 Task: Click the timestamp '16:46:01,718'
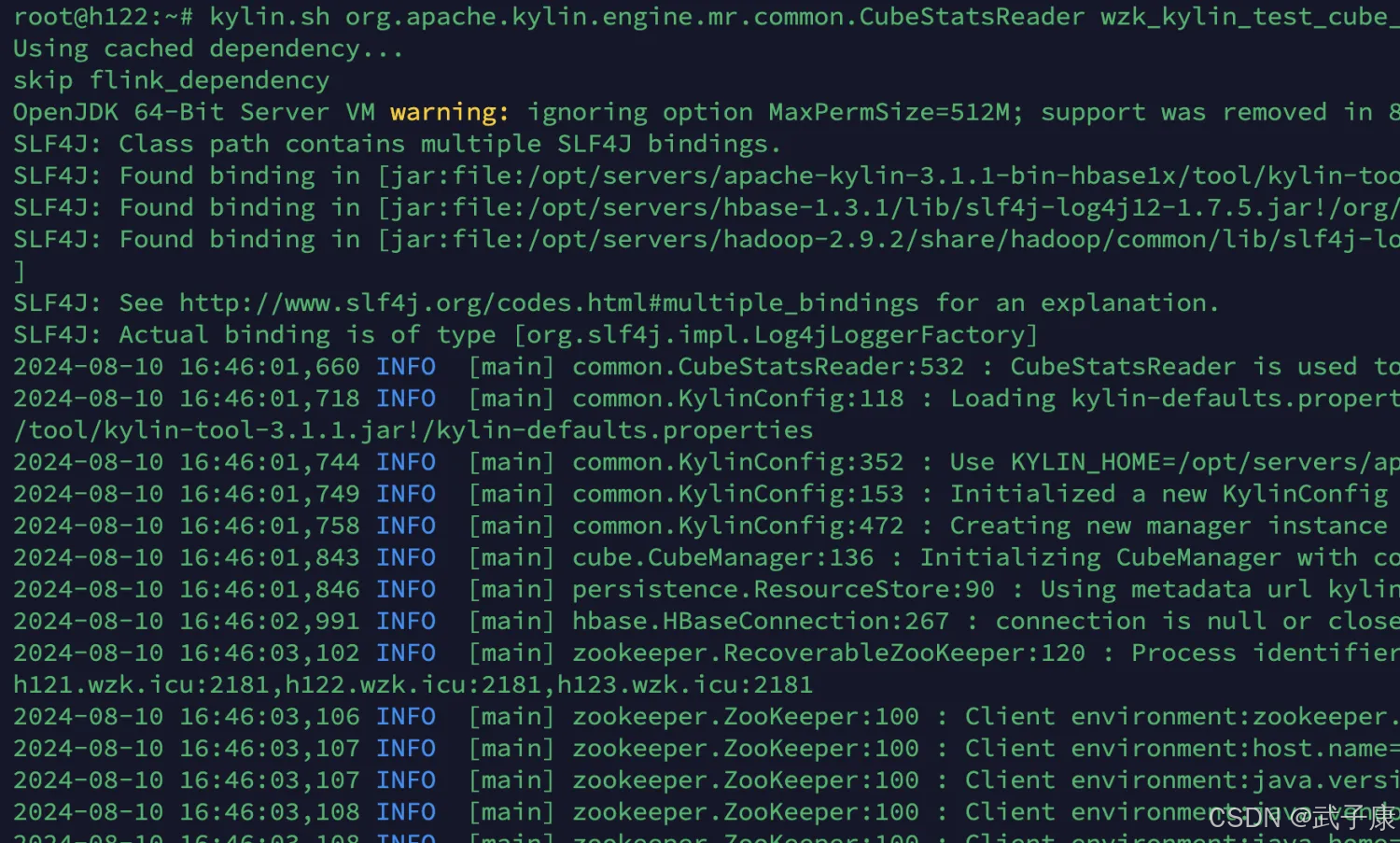tap(269, 399)
